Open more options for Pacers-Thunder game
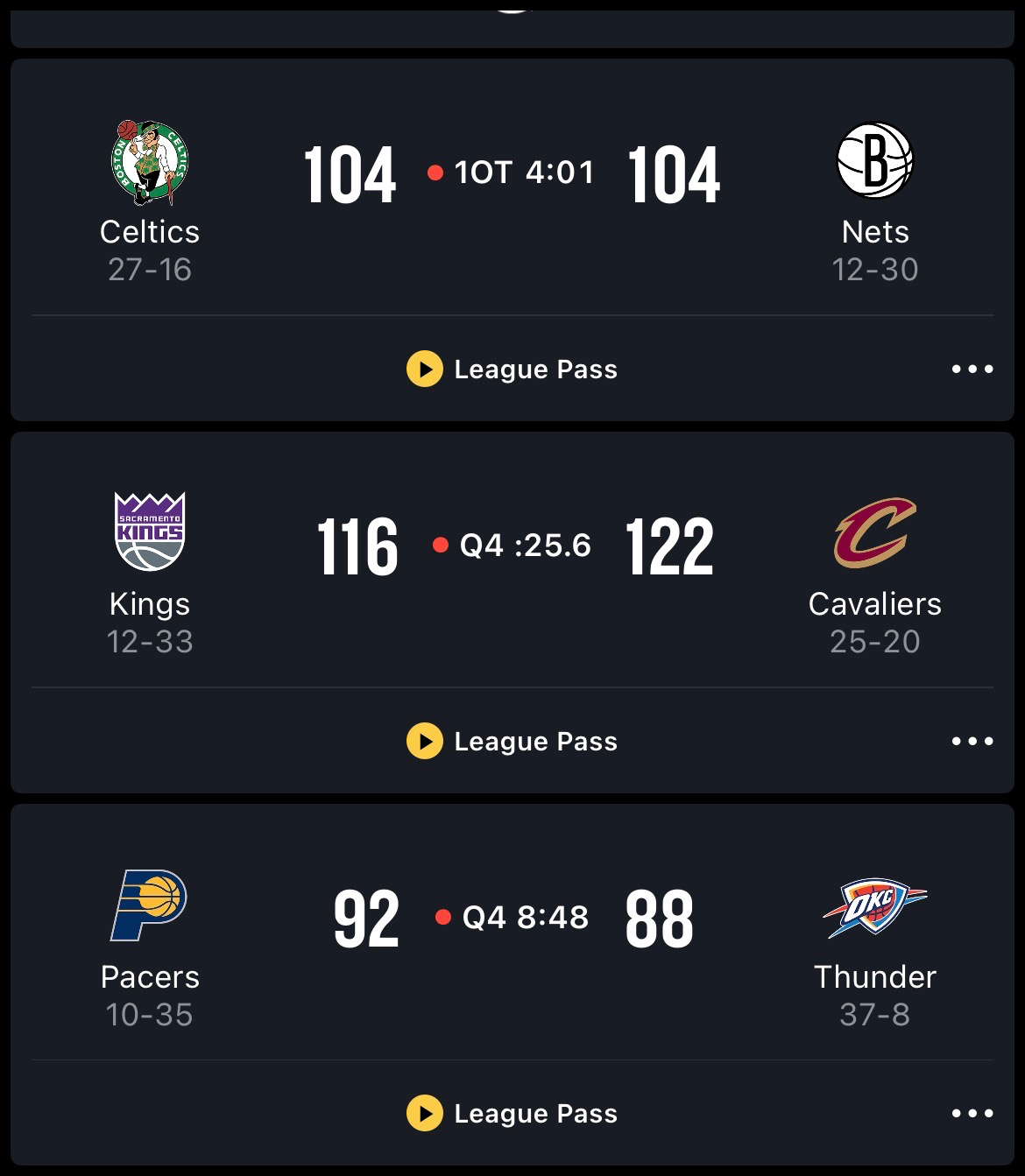1025x1176 pixels. [972, 1113]
